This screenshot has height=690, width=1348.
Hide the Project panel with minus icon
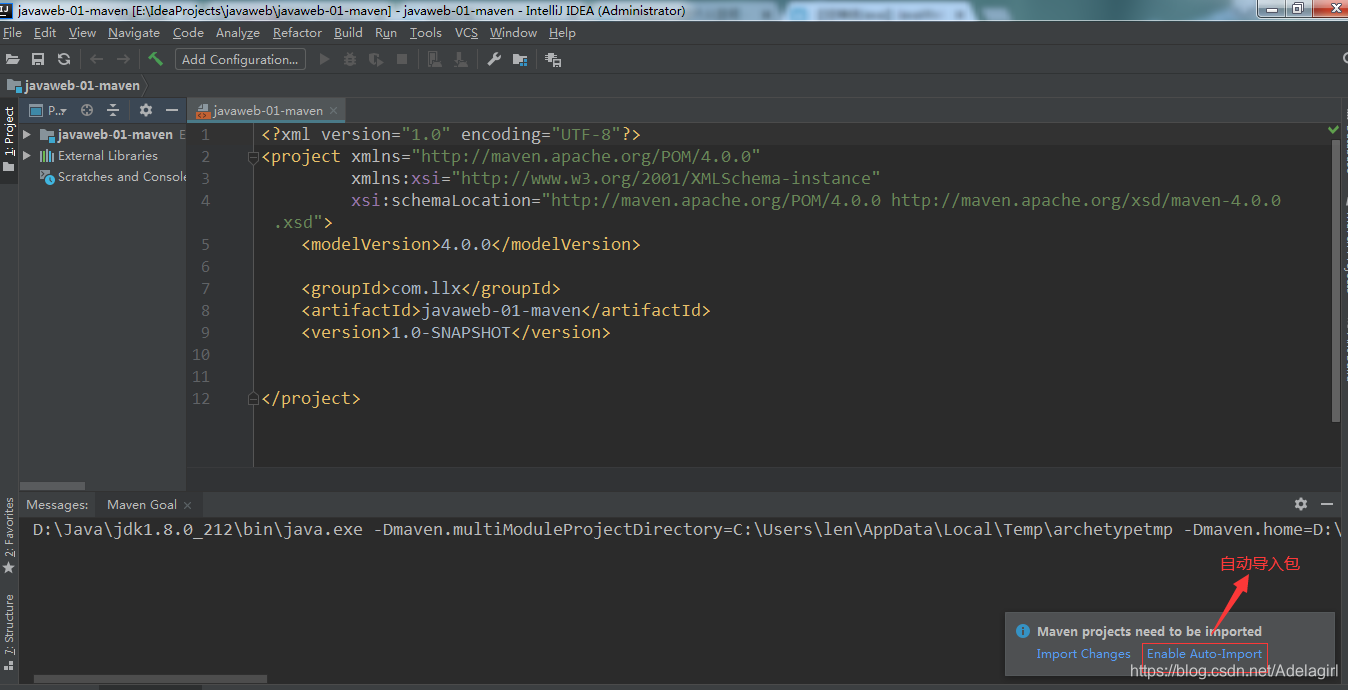click(172, 110)
